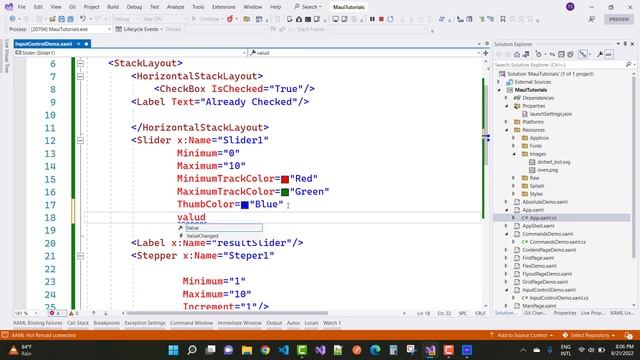Screen dimensions: 640x360
Task: Toggle Solution Explorer preview selected items
Action: (609, 54)
